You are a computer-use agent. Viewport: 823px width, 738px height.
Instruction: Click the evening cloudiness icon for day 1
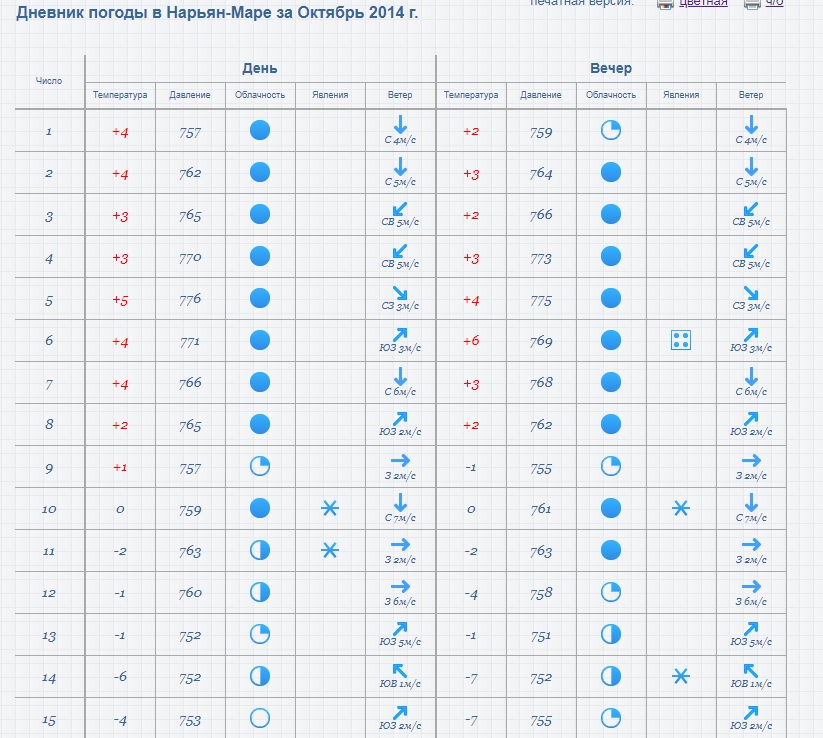pos(611,130)
